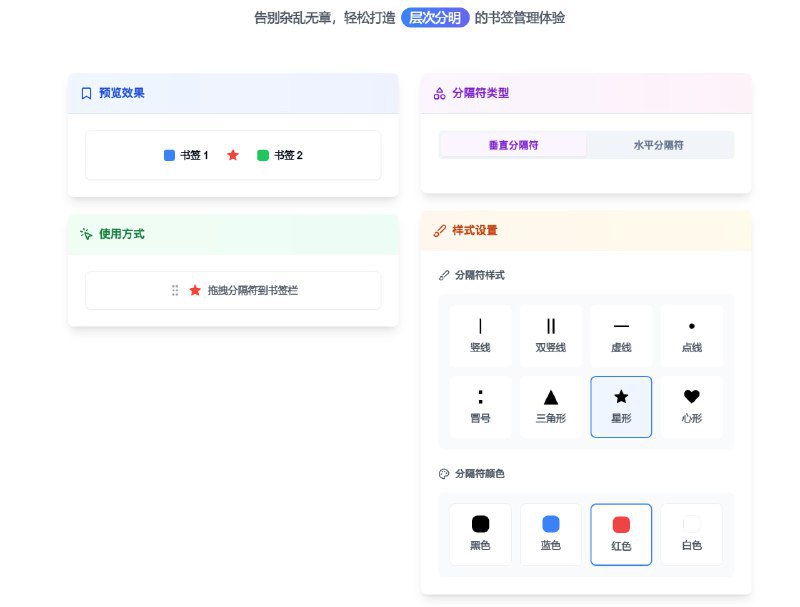The width and height of the screenshot is (800, 607).
Task: Pick the 蓝色 blue color swatch
Action: pyautogui.click(x=550, y=534)
